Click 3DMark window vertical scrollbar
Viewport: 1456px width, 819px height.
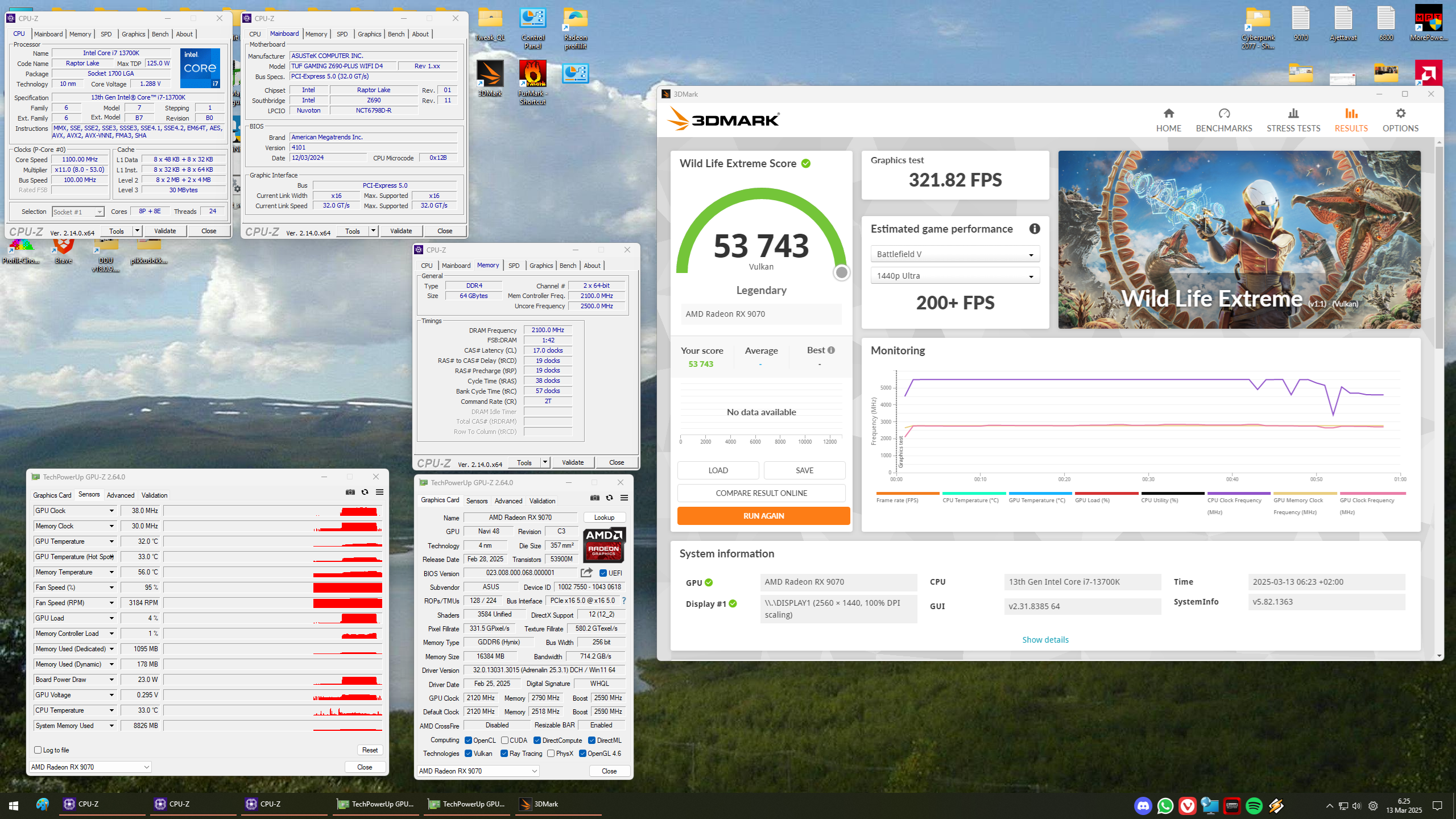click(x=1439, y=247)
